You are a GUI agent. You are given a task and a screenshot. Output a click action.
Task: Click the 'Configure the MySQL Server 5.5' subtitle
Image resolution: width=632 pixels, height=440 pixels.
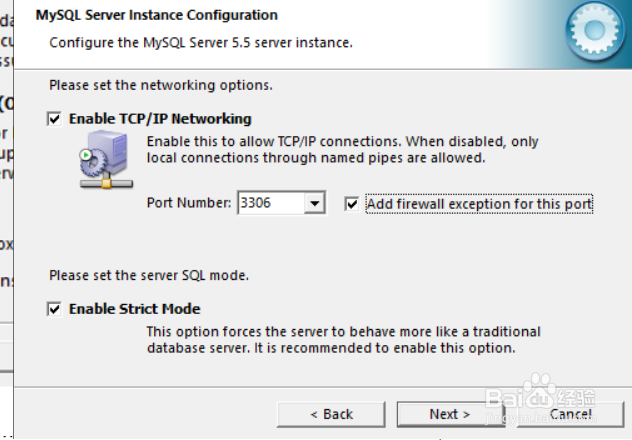(x=200, y=43)
